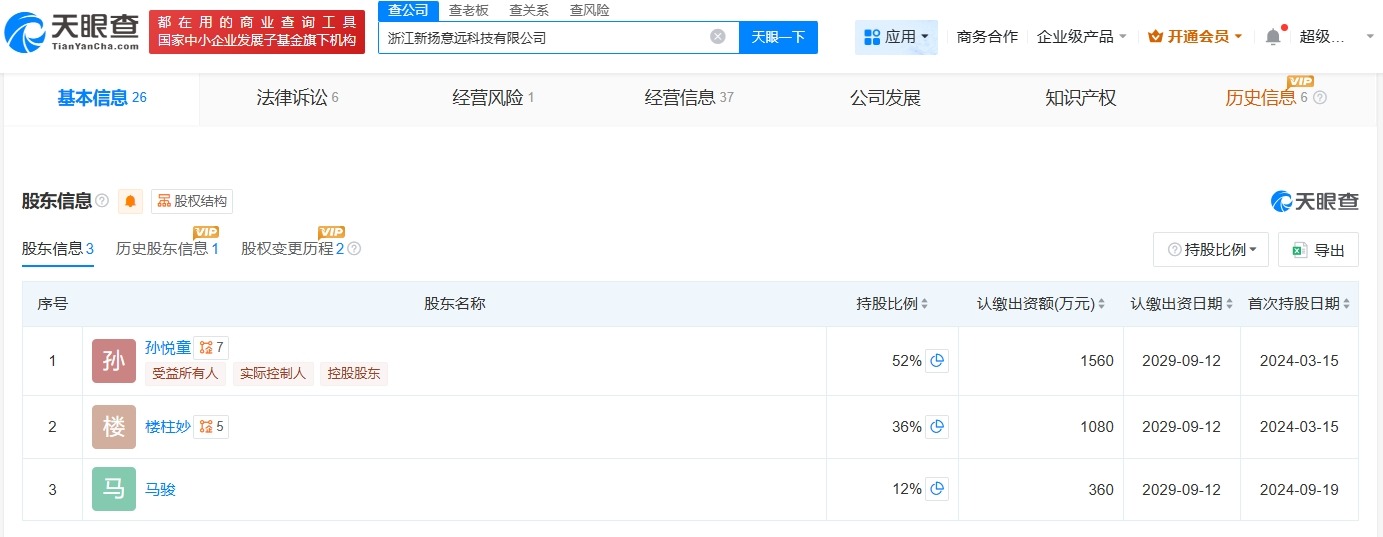The width and height of the screenshot is (1383, 537).
Task: Export shareholder list with 导出 button
Action: tap(1318, 250)
